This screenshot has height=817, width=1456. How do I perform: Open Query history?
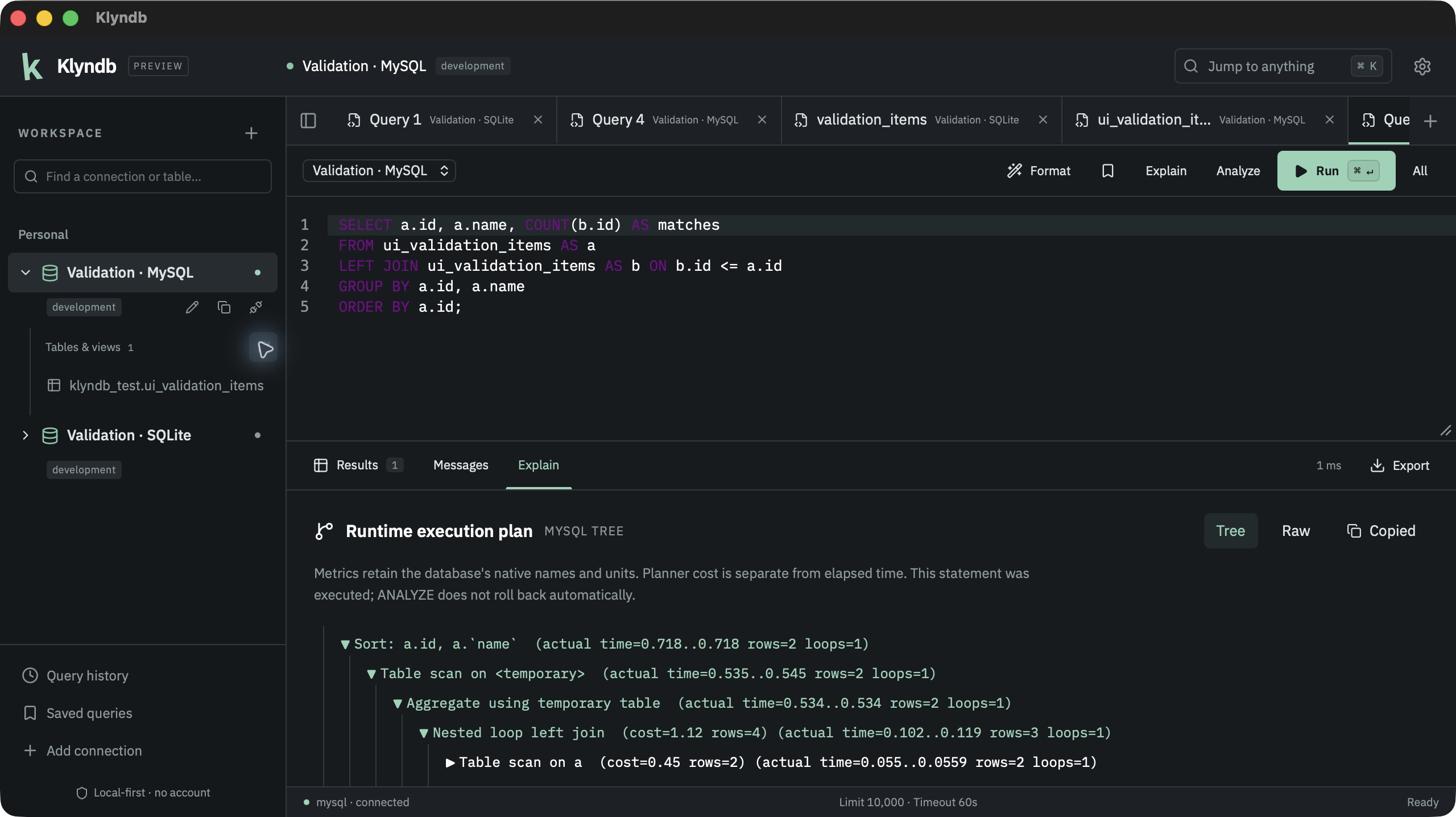tap(76, 676)
